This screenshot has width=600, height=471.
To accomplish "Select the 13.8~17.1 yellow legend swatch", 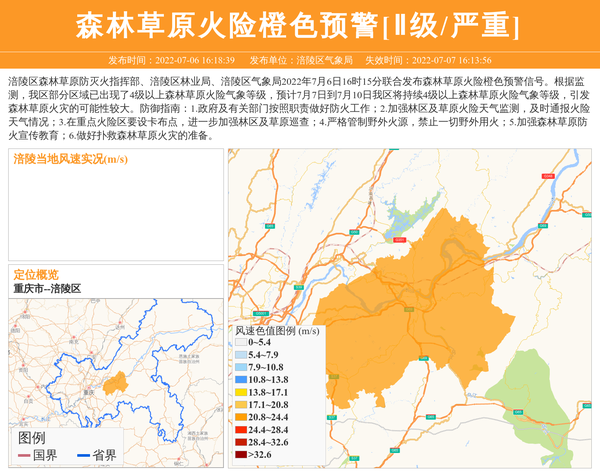I will [x=240, y=393].
